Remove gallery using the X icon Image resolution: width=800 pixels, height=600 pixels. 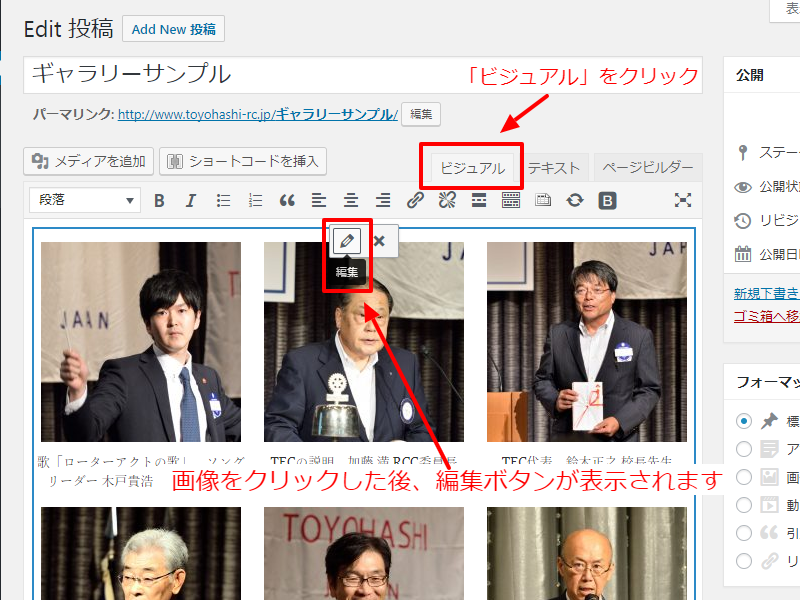379,241
